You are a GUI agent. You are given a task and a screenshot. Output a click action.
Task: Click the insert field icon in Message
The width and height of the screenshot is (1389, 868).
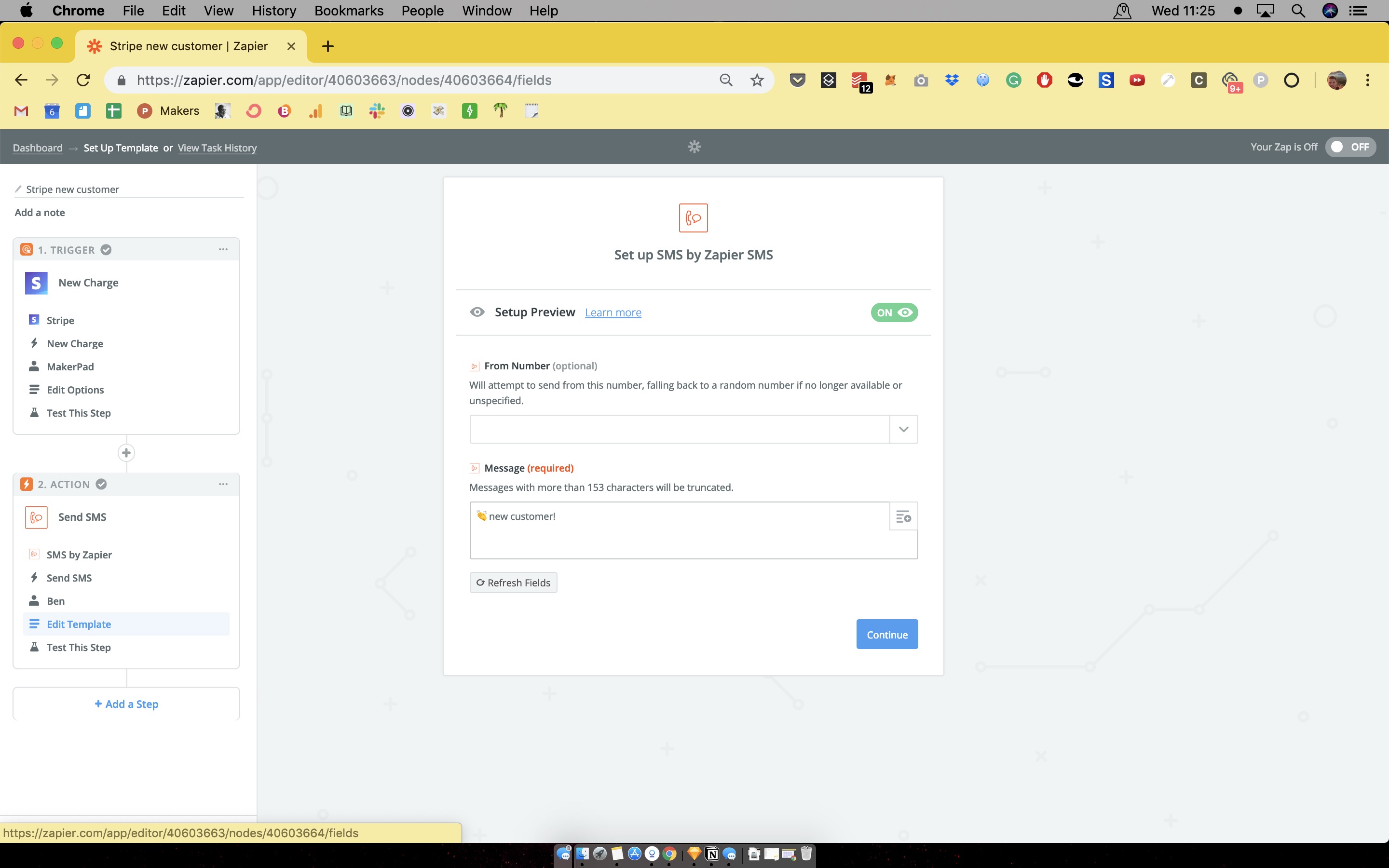point(903,516)
